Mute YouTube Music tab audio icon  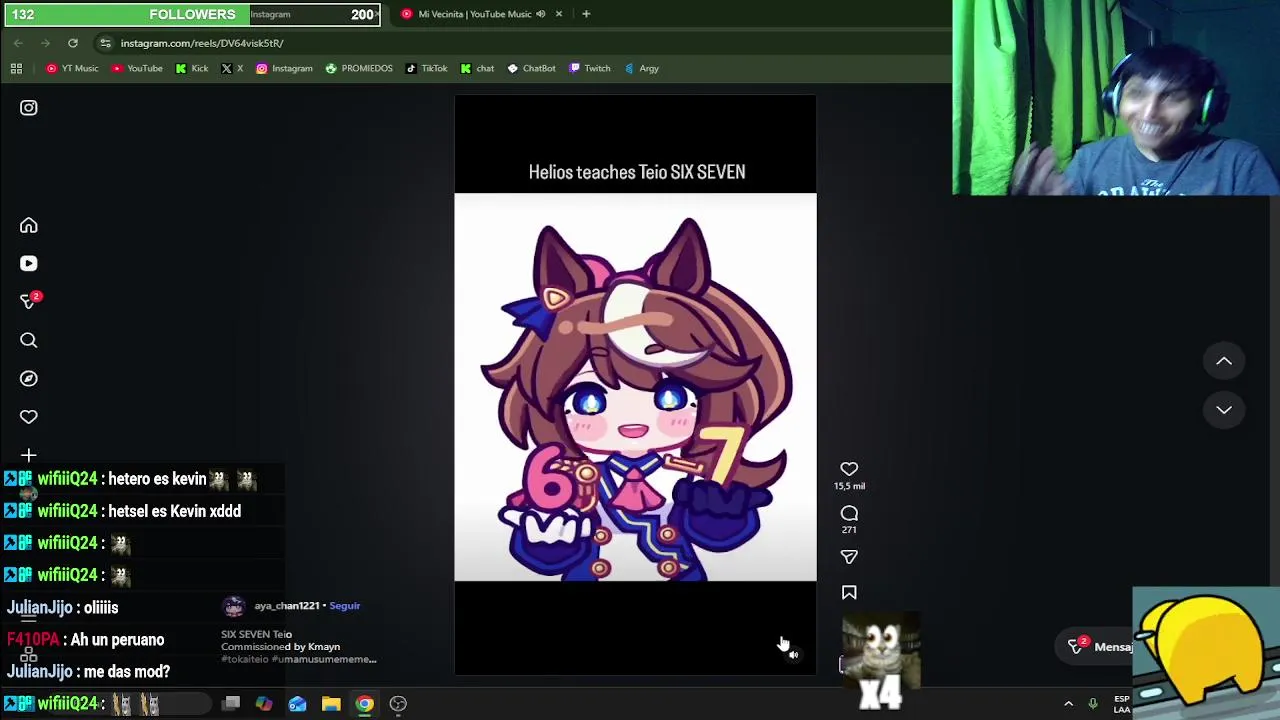coord(541,14)
